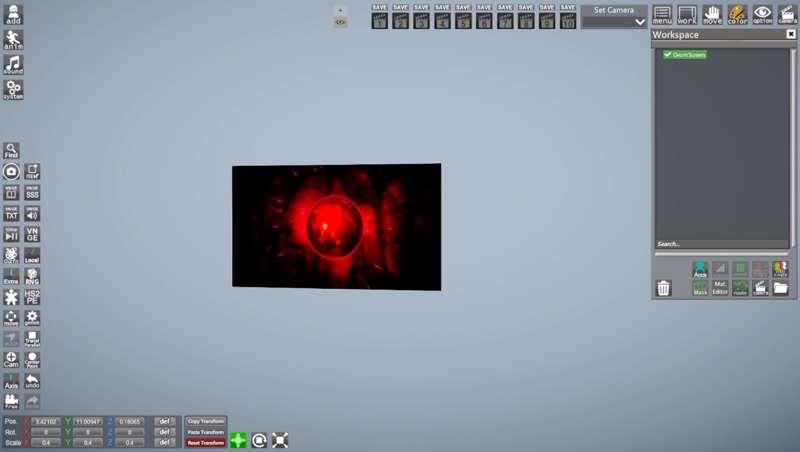
Task: Click the TXT icon
Action: click(x=11, y=213)
